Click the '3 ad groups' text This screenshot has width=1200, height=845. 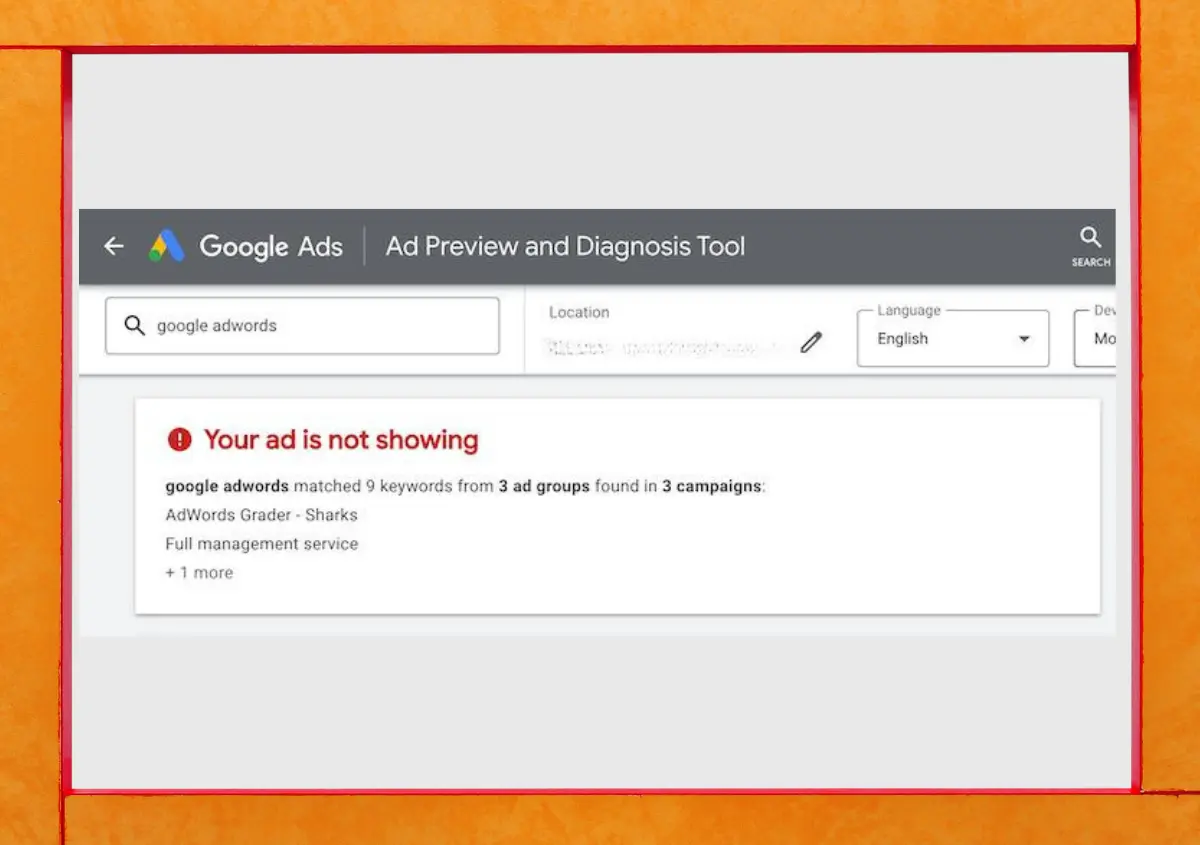(544, 487)
